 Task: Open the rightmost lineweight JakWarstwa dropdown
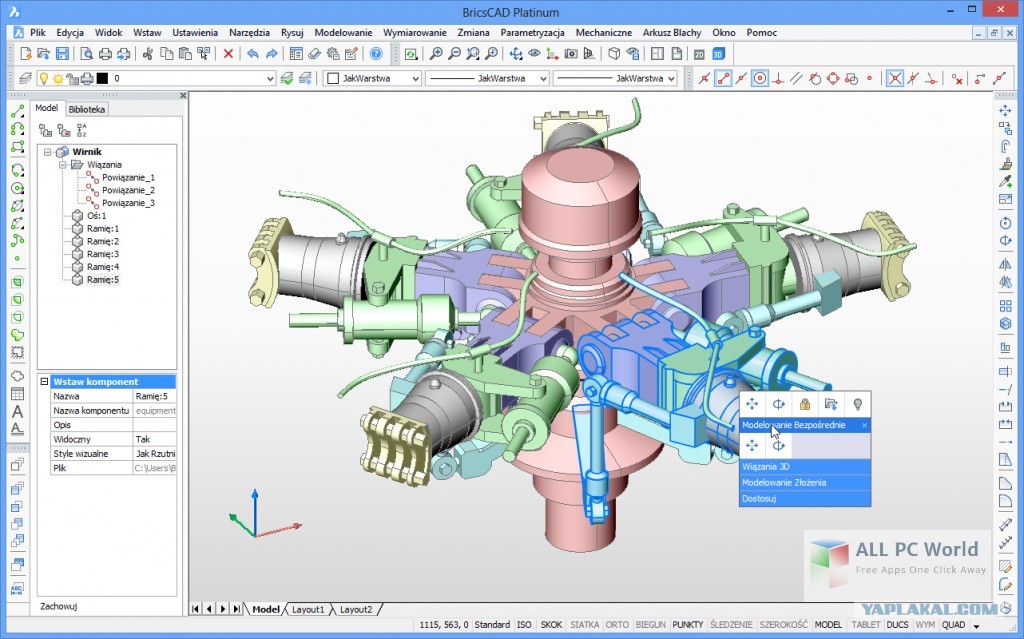(x=615, y=78)
